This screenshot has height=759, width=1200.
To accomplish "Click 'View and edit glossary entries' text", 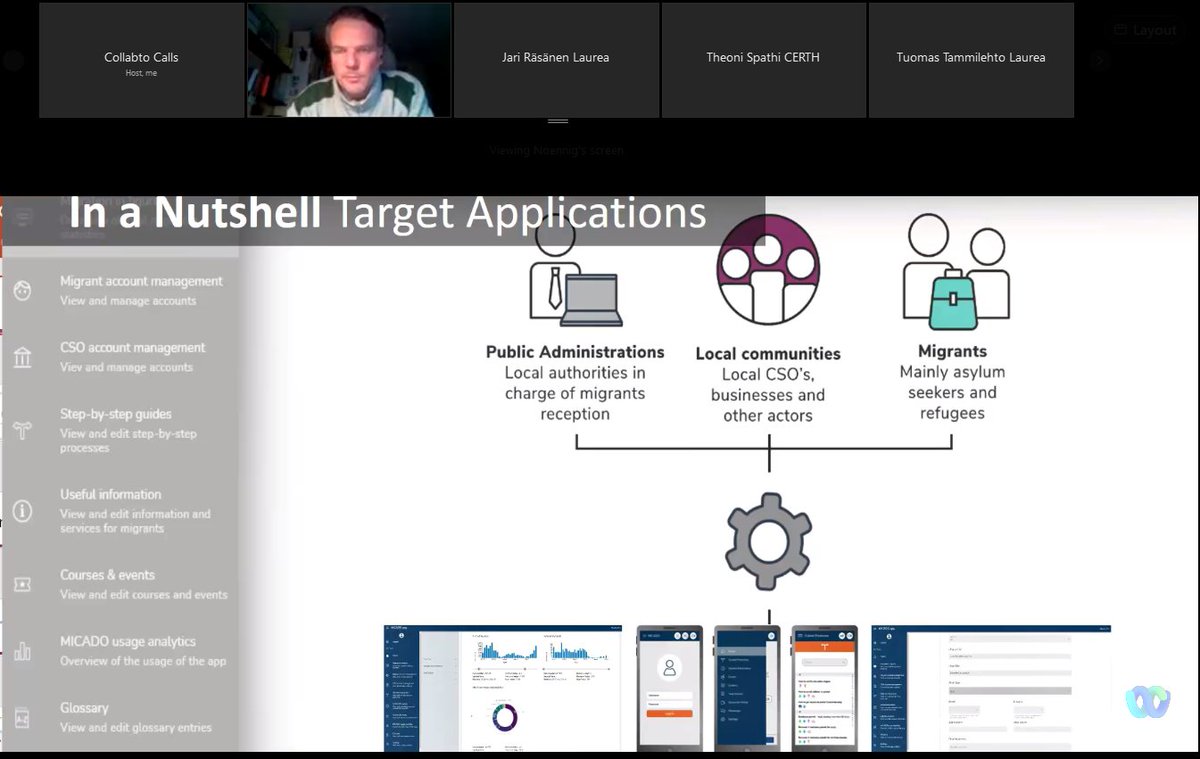I will click(136, 728).
